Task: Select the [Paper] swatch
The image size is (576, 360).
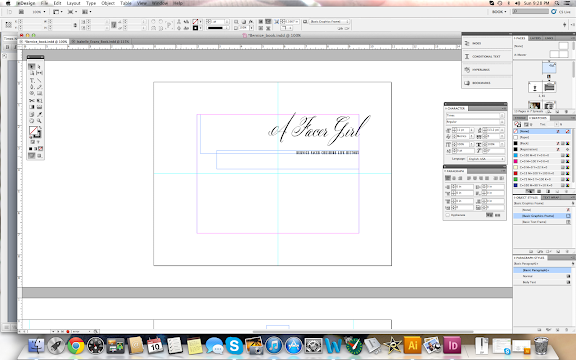Action: (x=542, y=137)
